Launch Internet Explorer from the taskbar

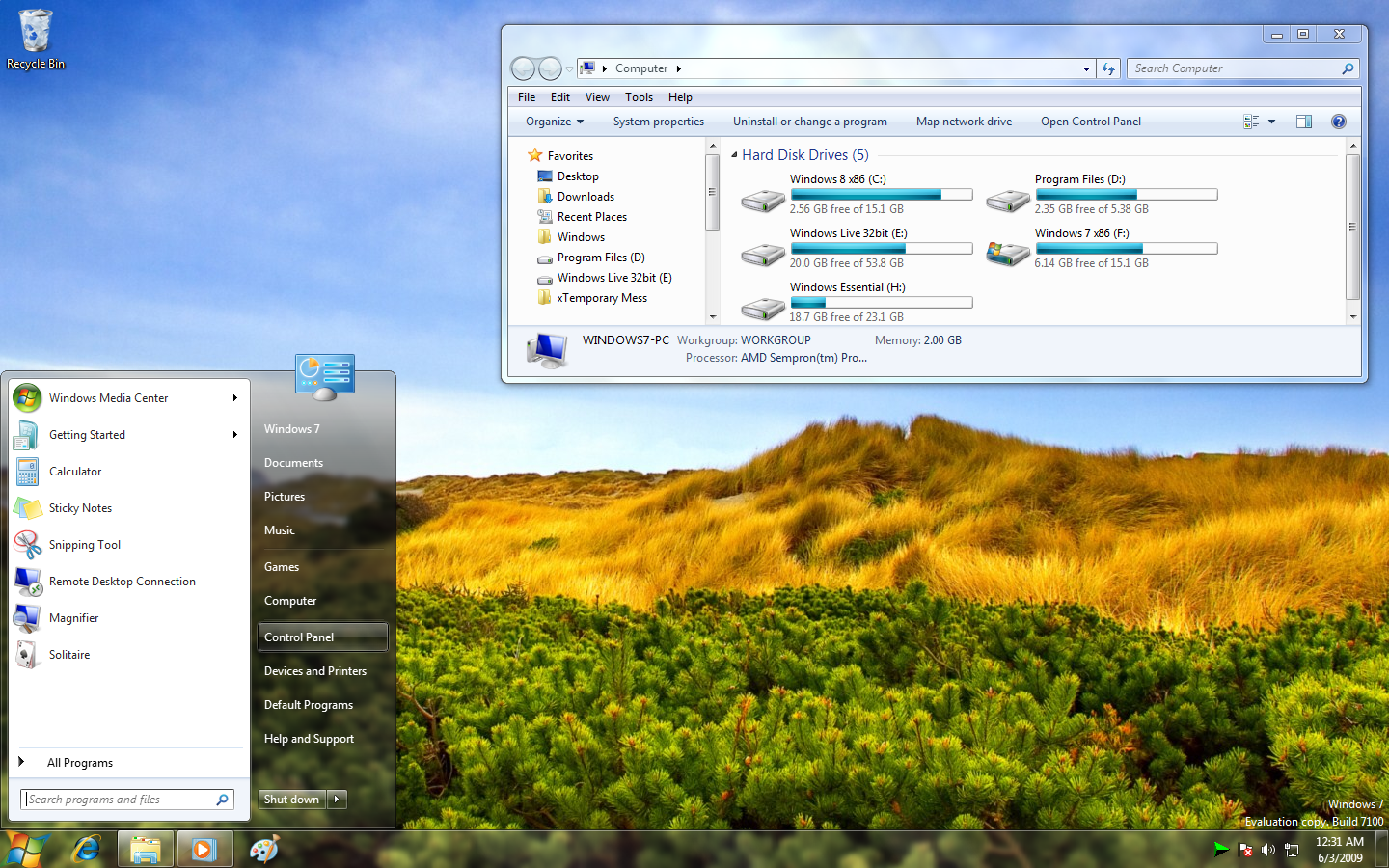87,850
